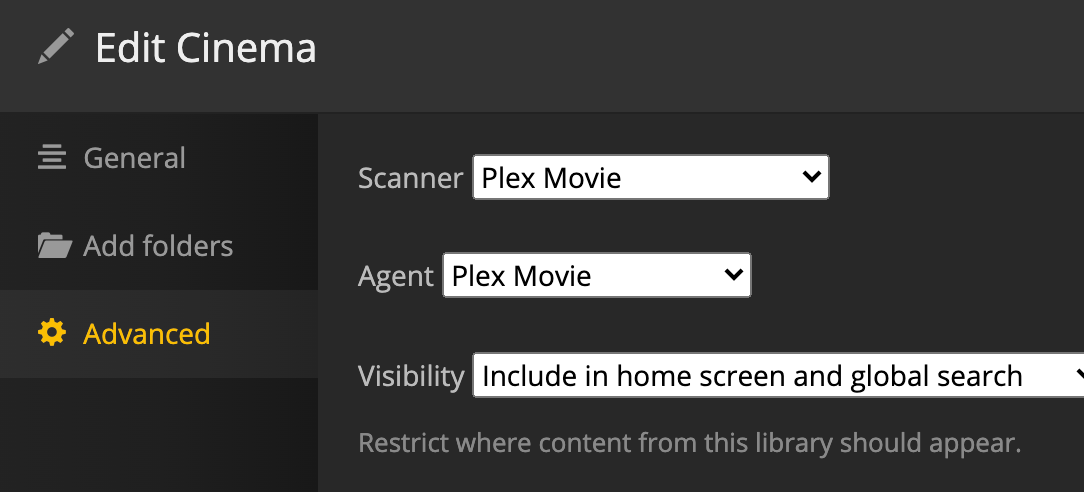This screenshot has width=1084, height=492.
Task: Click the Visibility field label
Action: pos(411,376)
